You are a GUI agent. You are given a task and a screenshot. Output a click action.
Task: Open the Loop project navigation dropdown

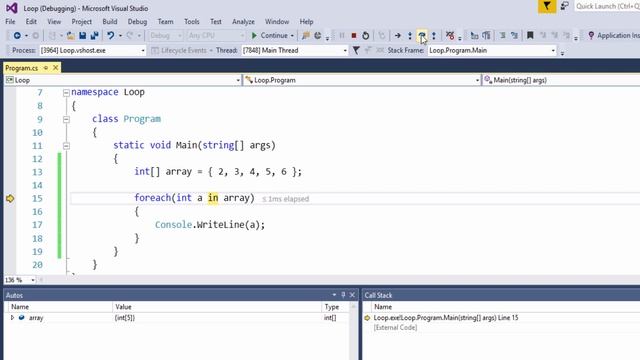click(x=122, y=80)
